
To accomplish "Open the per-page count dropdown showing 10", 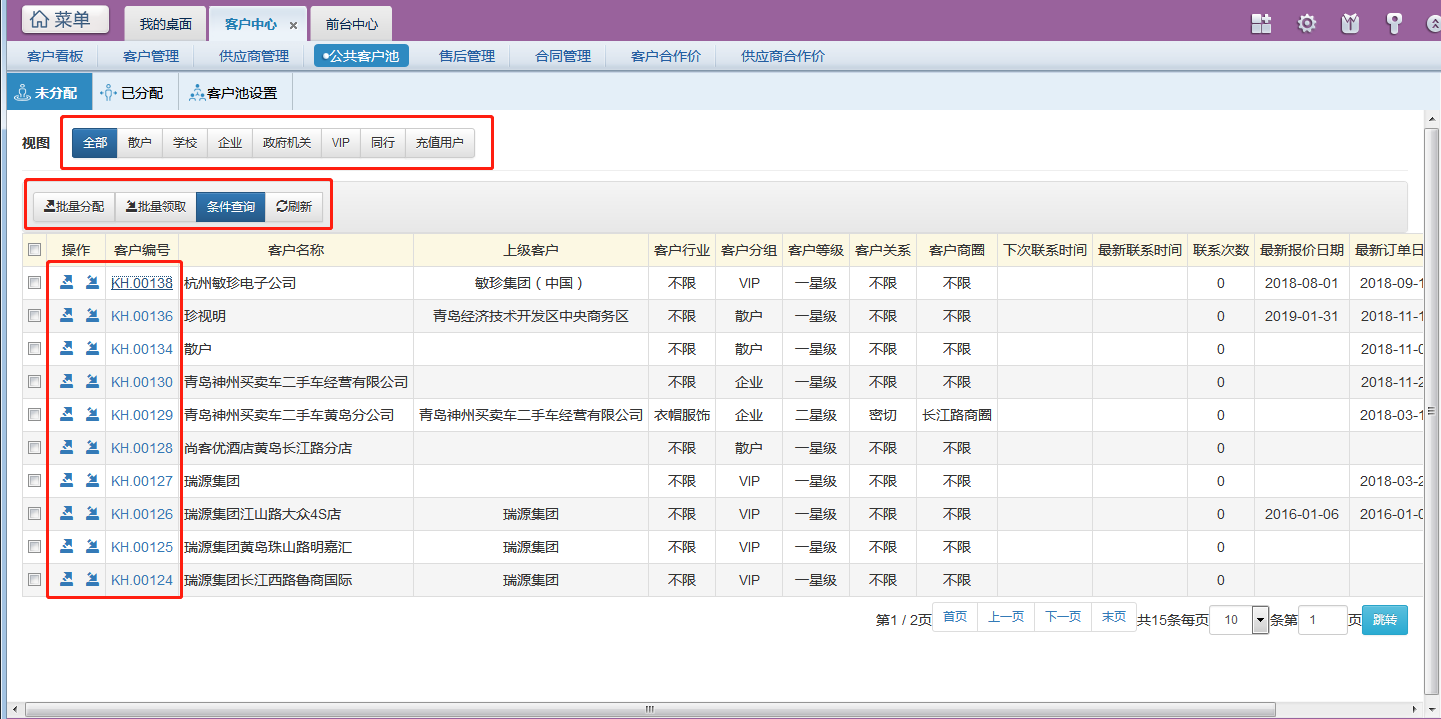I will coord(1239,620).
